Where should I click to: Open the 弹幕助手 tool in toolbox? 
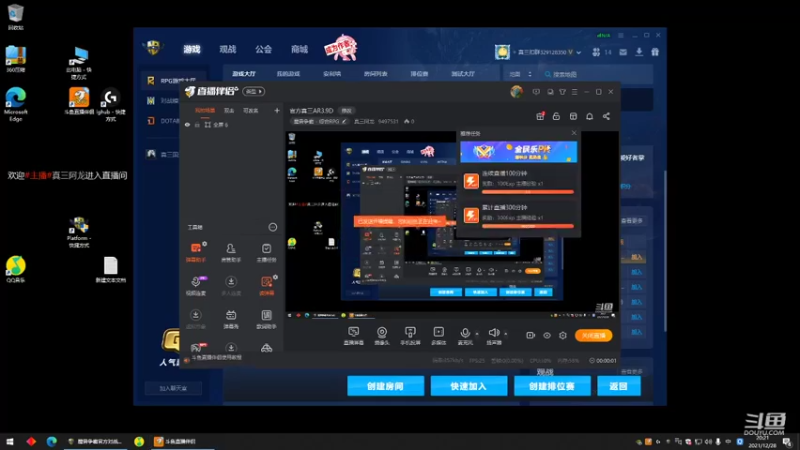pyautogui.click(x=196, y=252)
